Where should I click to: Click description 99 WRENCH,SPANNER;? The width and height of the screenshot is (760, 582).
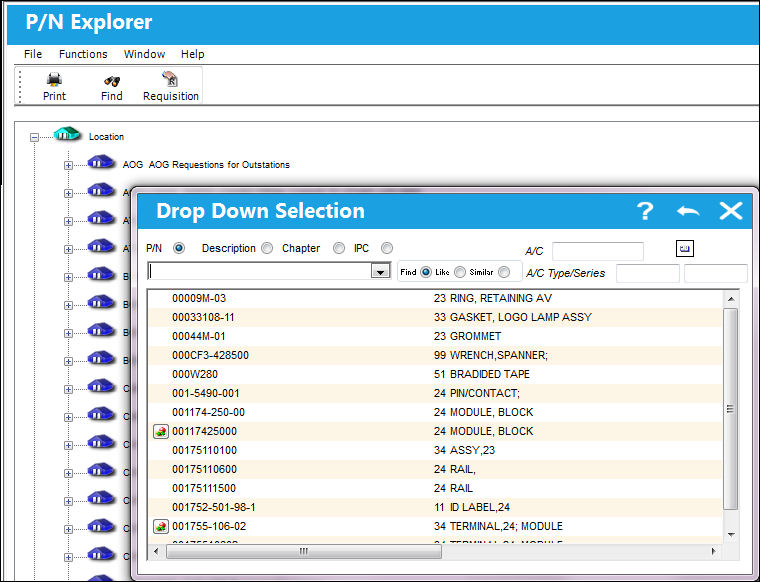pyautogui.click(x=491, y=355)
